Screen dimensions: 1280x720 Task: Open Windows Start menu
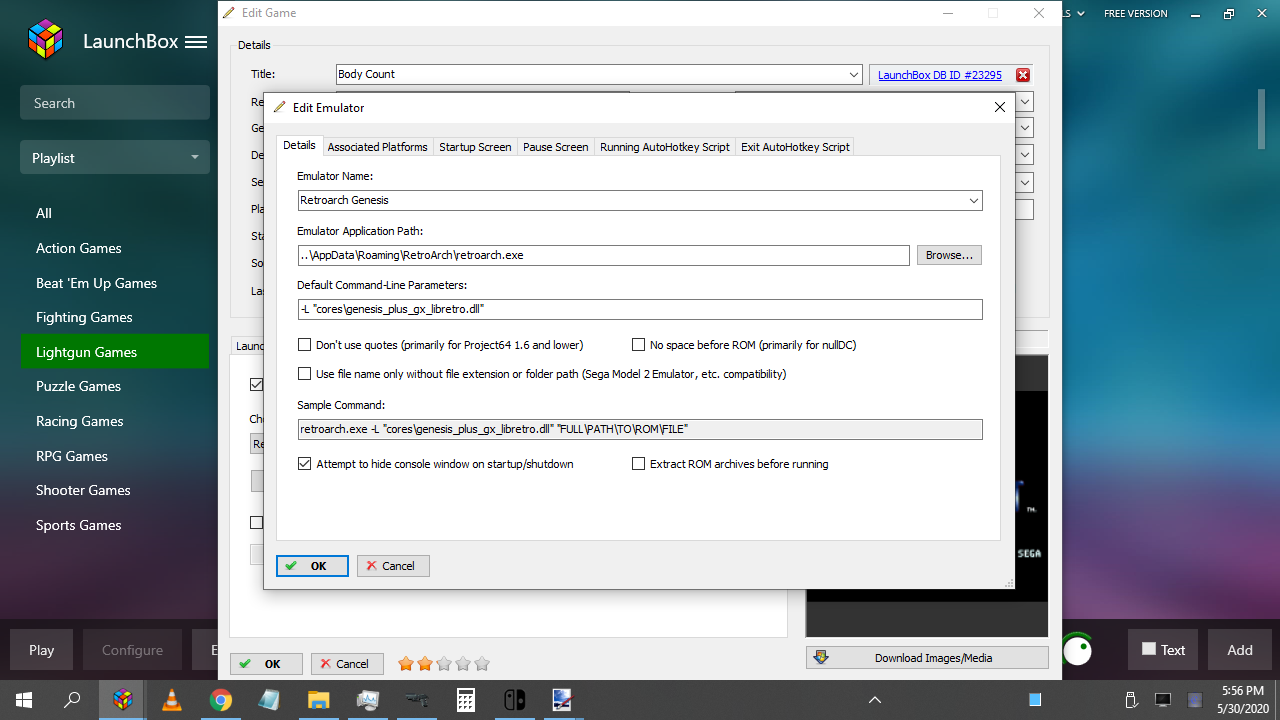click(24, 700)
